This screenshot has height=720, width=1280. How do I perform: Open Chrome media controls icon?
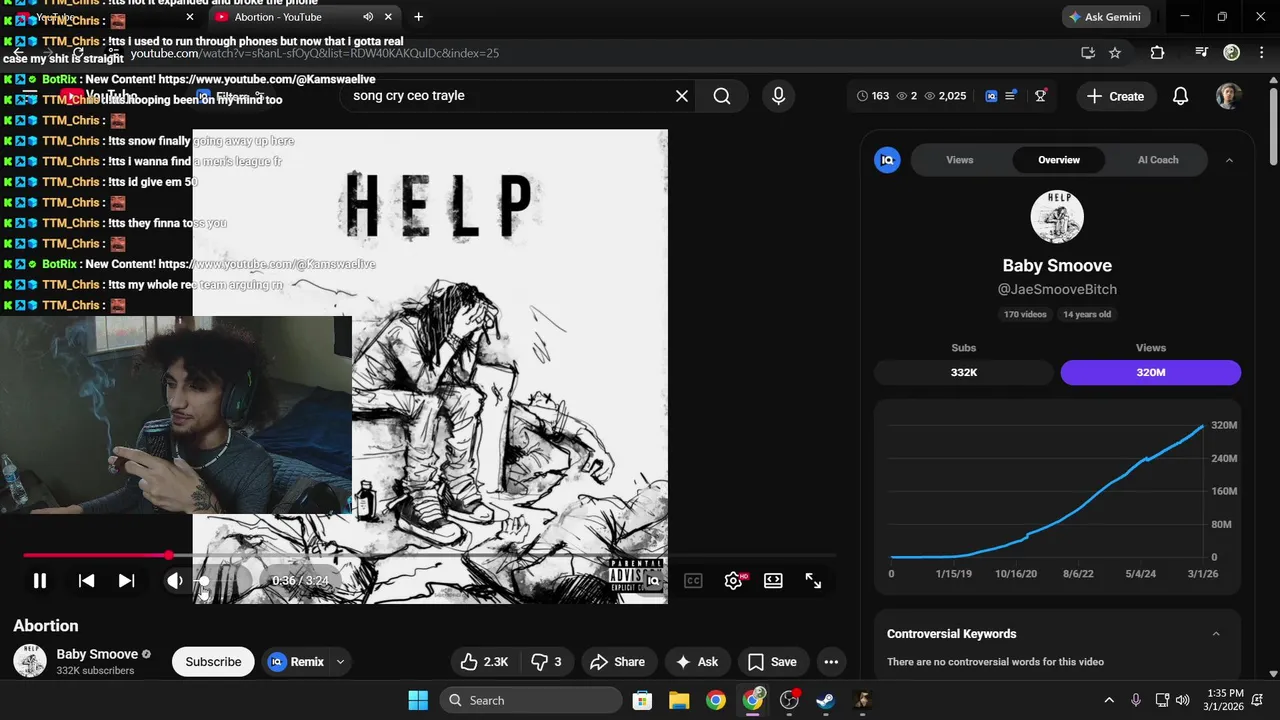(x=1202, y=53)
